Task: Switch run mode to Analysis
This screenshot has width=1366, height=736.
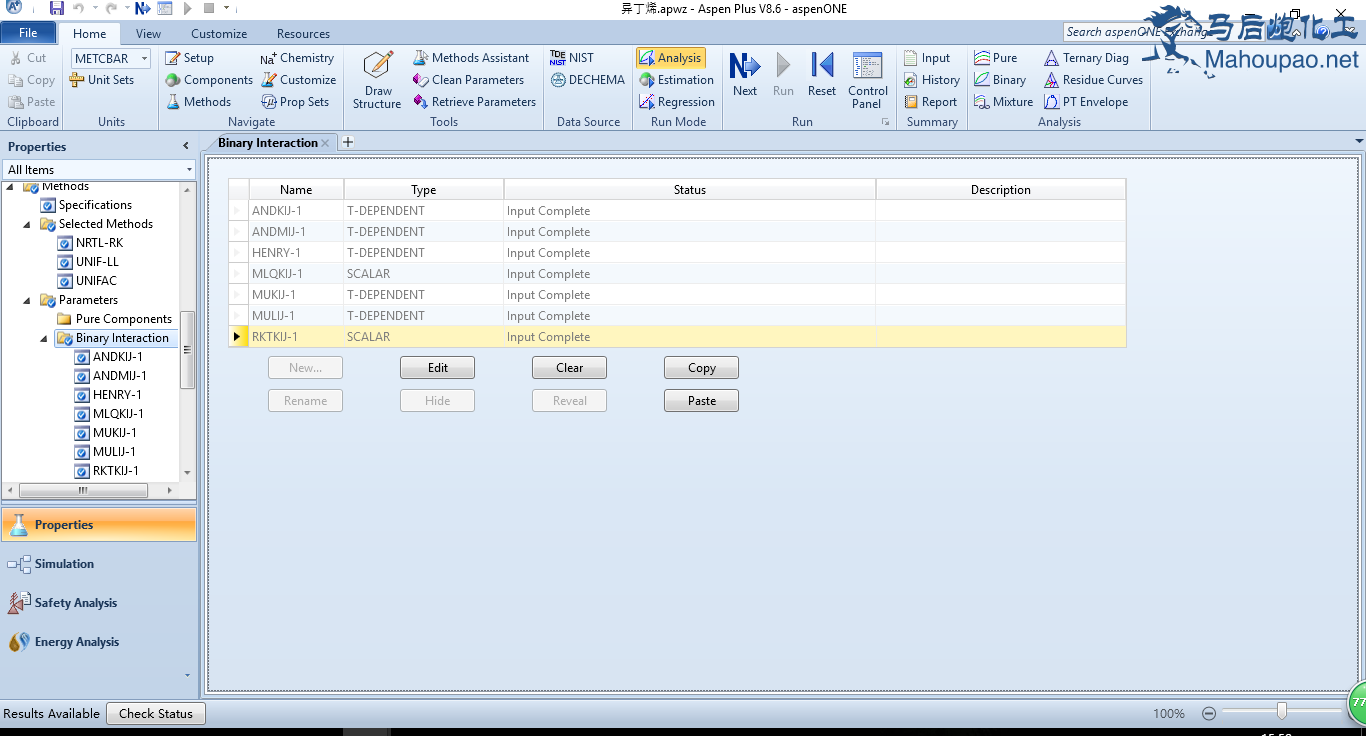Action: [670, 58]
